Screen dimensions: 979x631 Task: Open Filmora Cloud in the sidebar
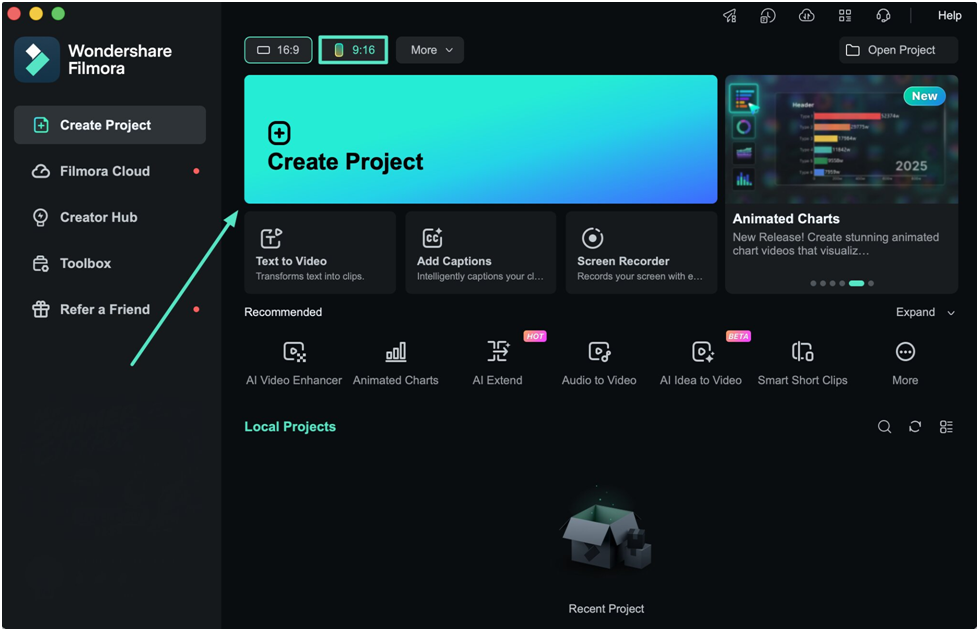point(110,171)
